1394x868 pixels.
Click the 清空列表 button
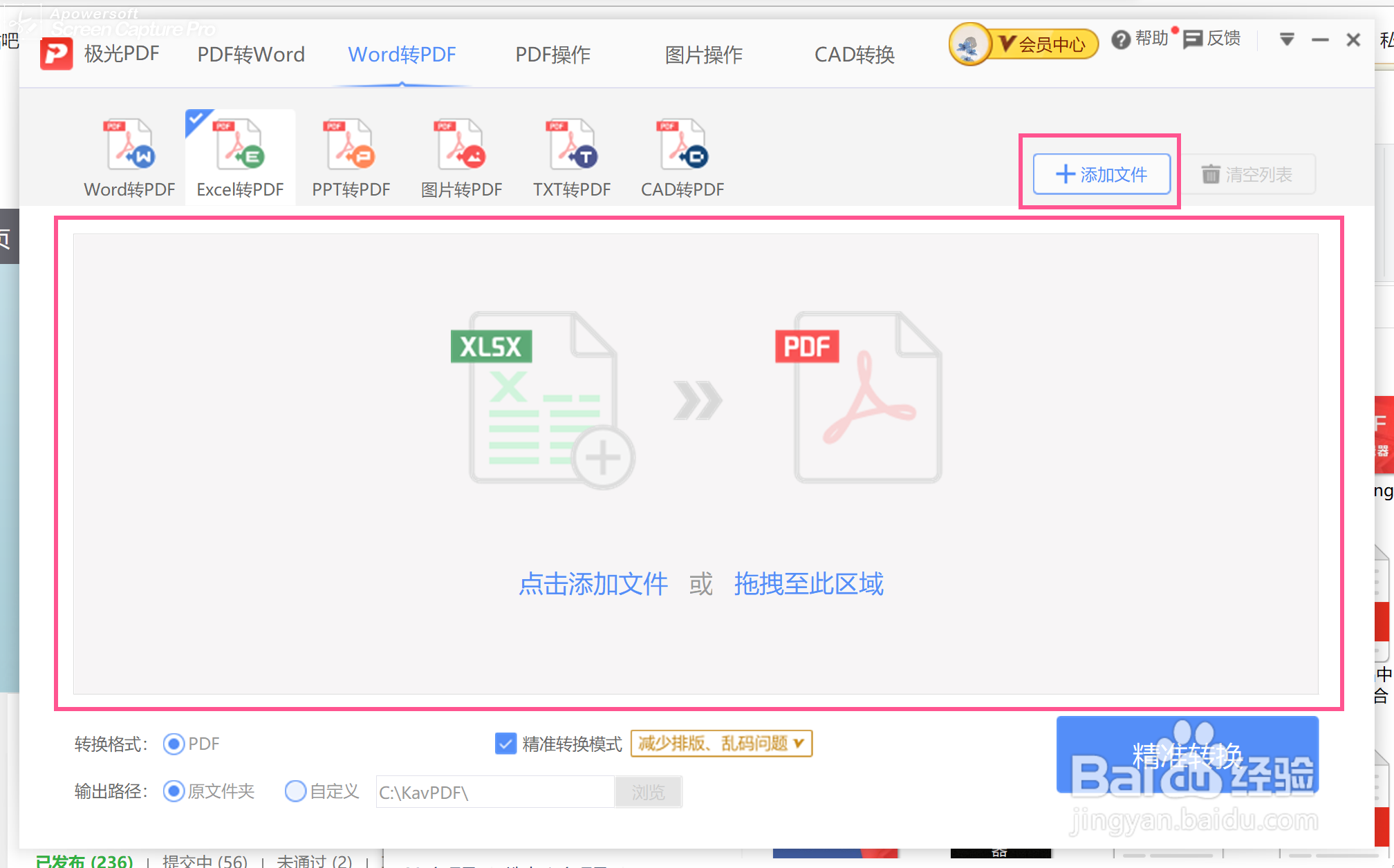point(1248,174)
